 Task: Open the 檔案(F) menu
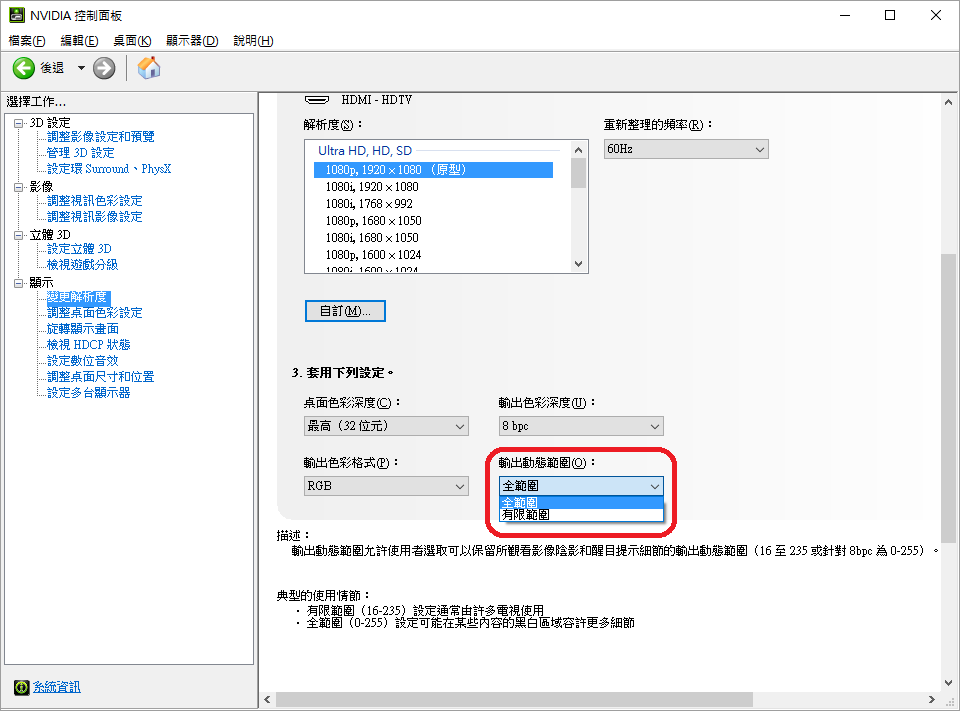27,40
